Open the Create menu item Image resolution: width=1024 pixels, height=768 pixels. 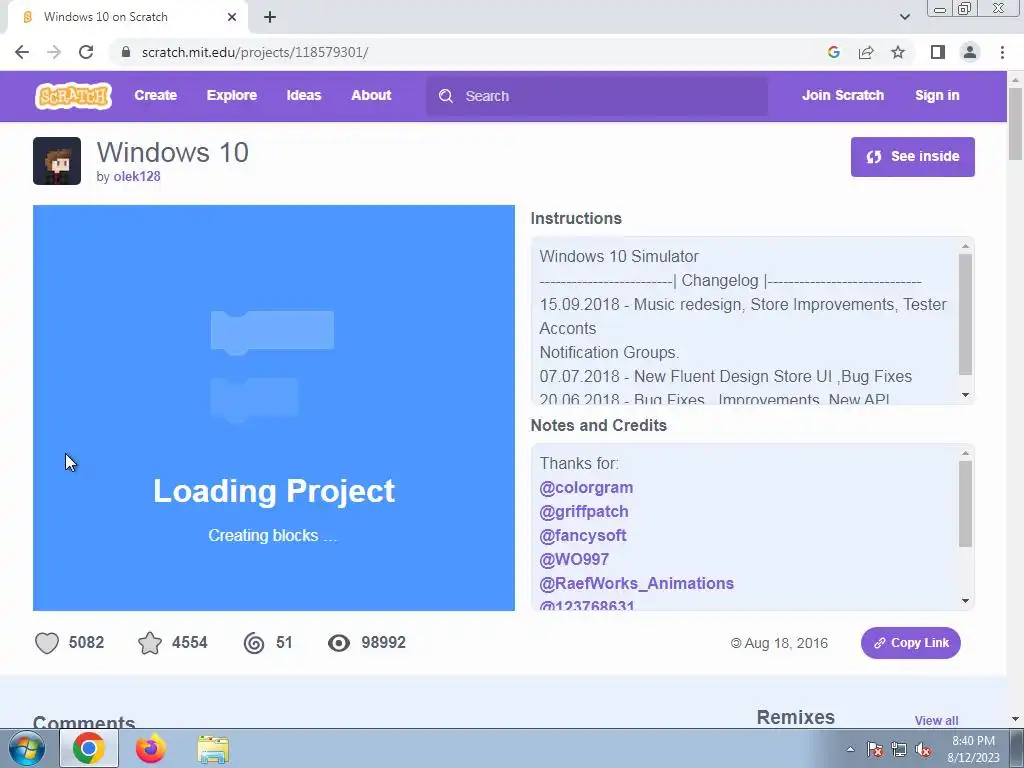tap(155, 95)
